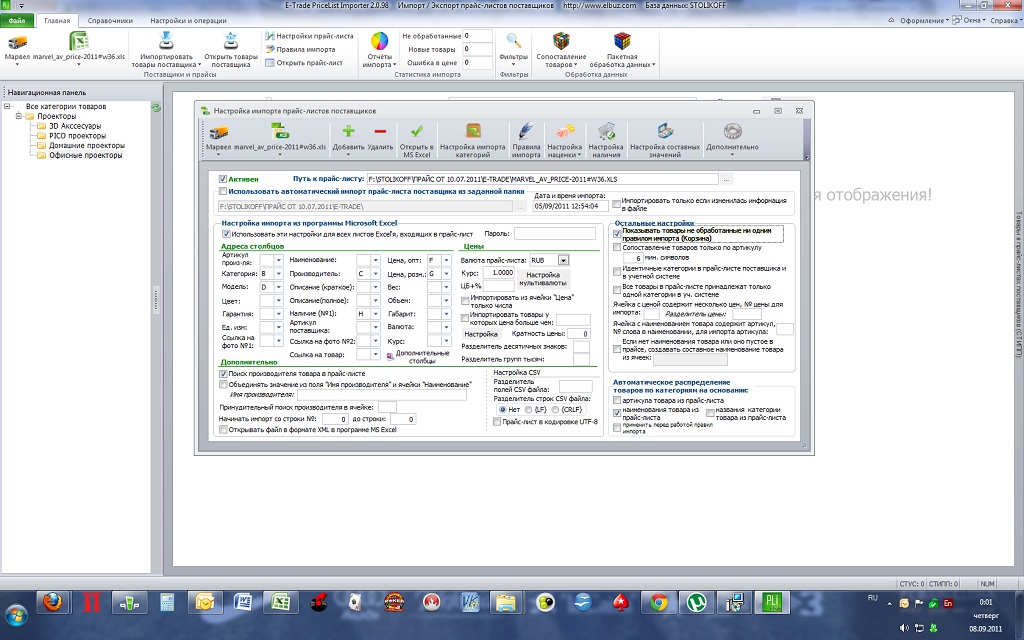Image resolution: width=1024 pixels, height=640 pixels.
Task: Click marvel_av_price xls icon in main ribbon
Action: 79,41
